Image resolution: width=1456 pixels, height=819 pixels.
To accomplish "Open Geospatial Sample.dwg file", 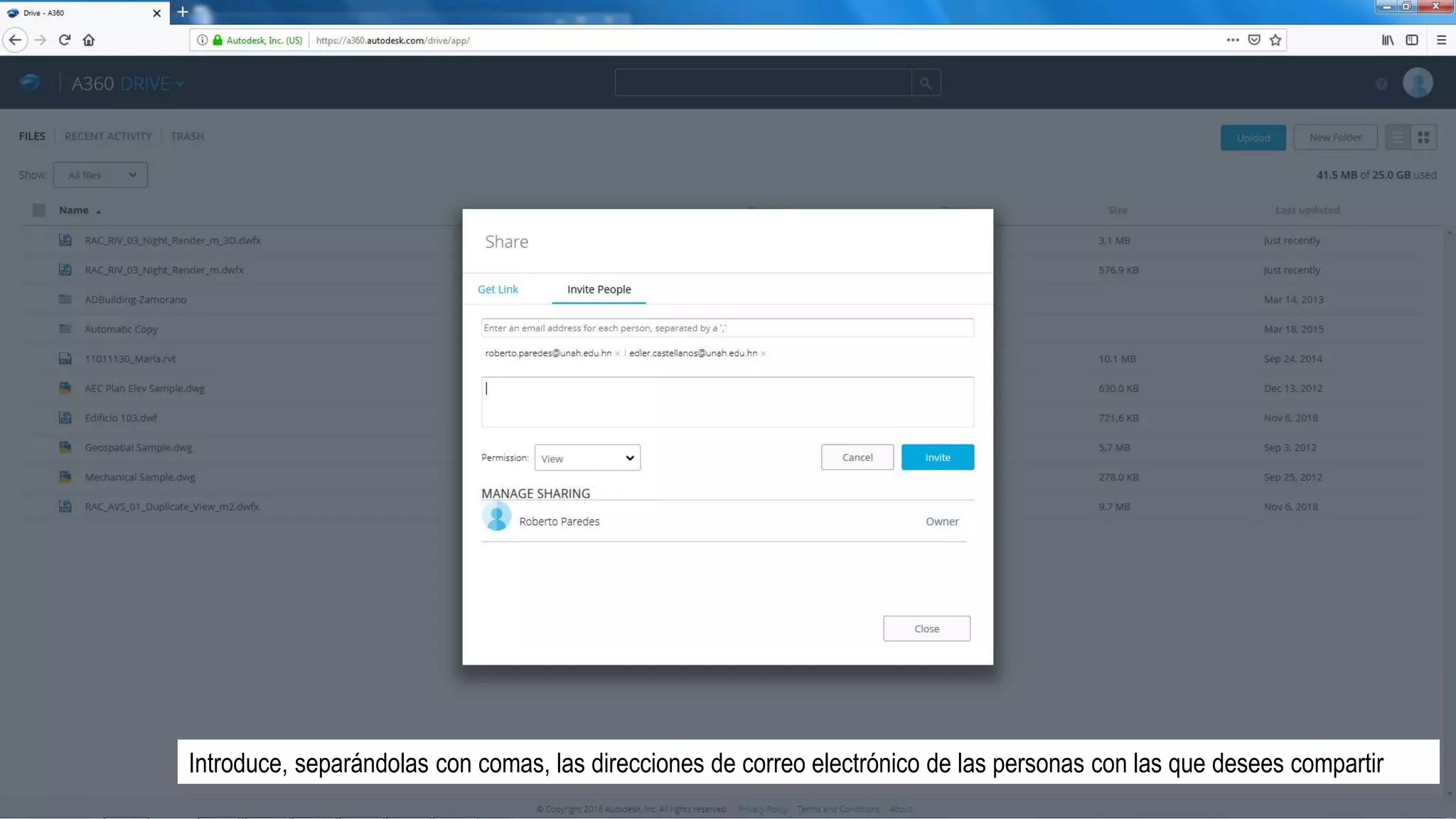I will tap(138, 447).
